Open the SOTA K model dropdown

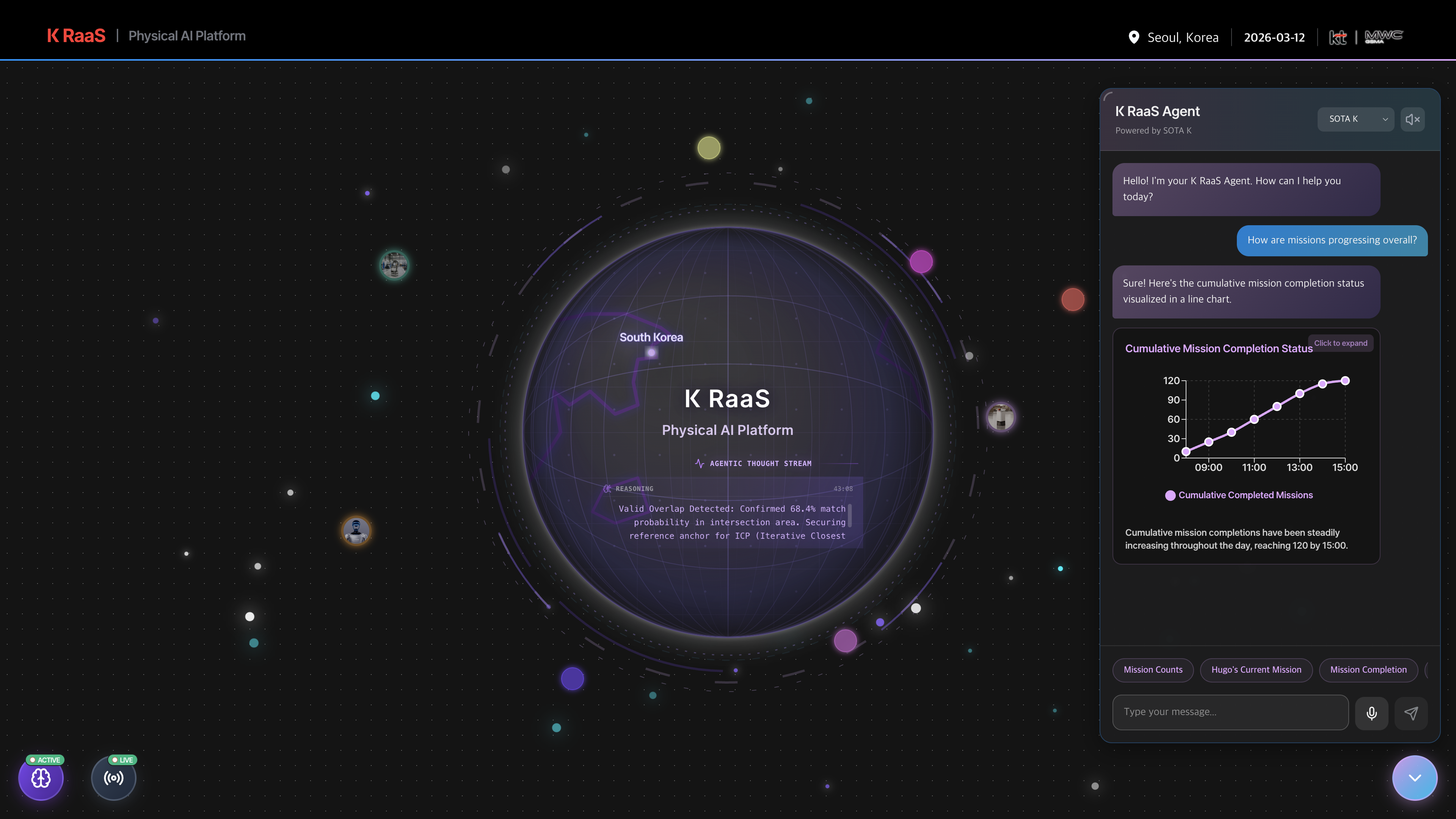click(x=1356, y=119)
